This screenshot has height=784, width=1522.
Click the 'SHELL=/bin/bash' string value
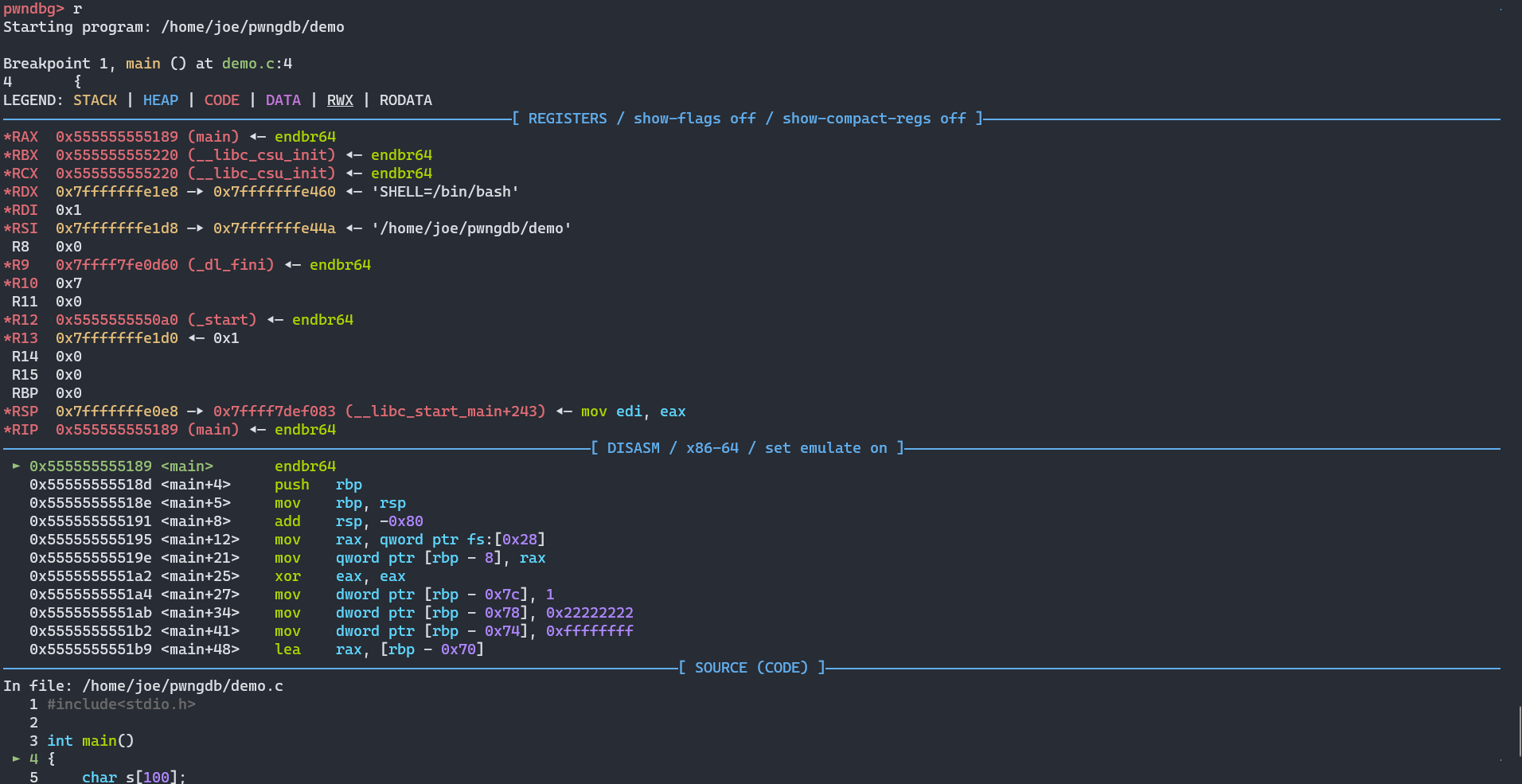(x=445, y=192)
